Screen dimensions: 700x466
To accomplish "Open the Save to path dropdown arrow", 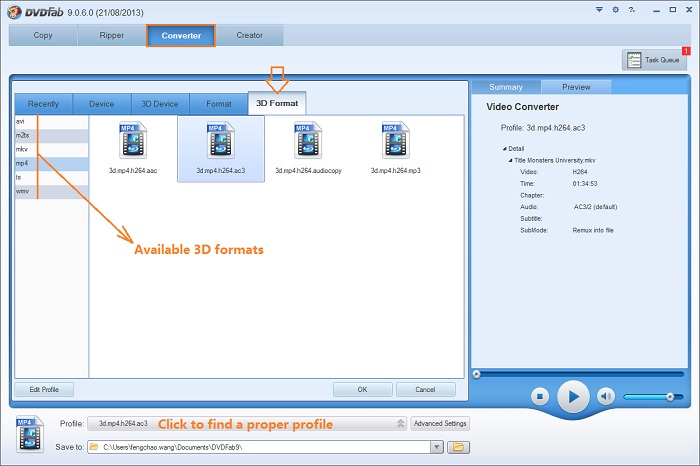I will [437, 447].
